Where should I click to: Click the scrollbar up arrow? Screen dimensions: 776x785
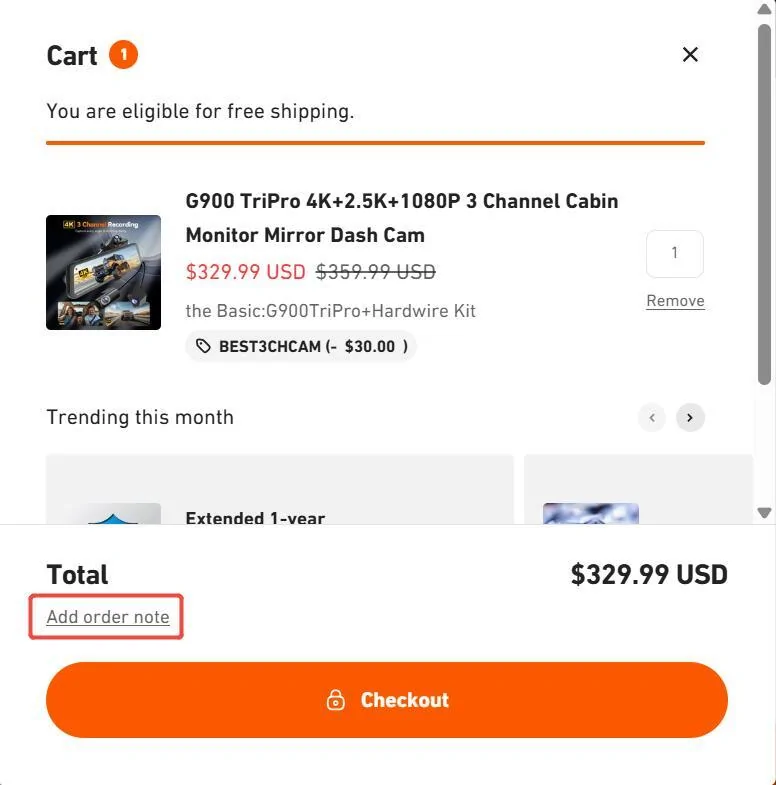pos(765,8)
